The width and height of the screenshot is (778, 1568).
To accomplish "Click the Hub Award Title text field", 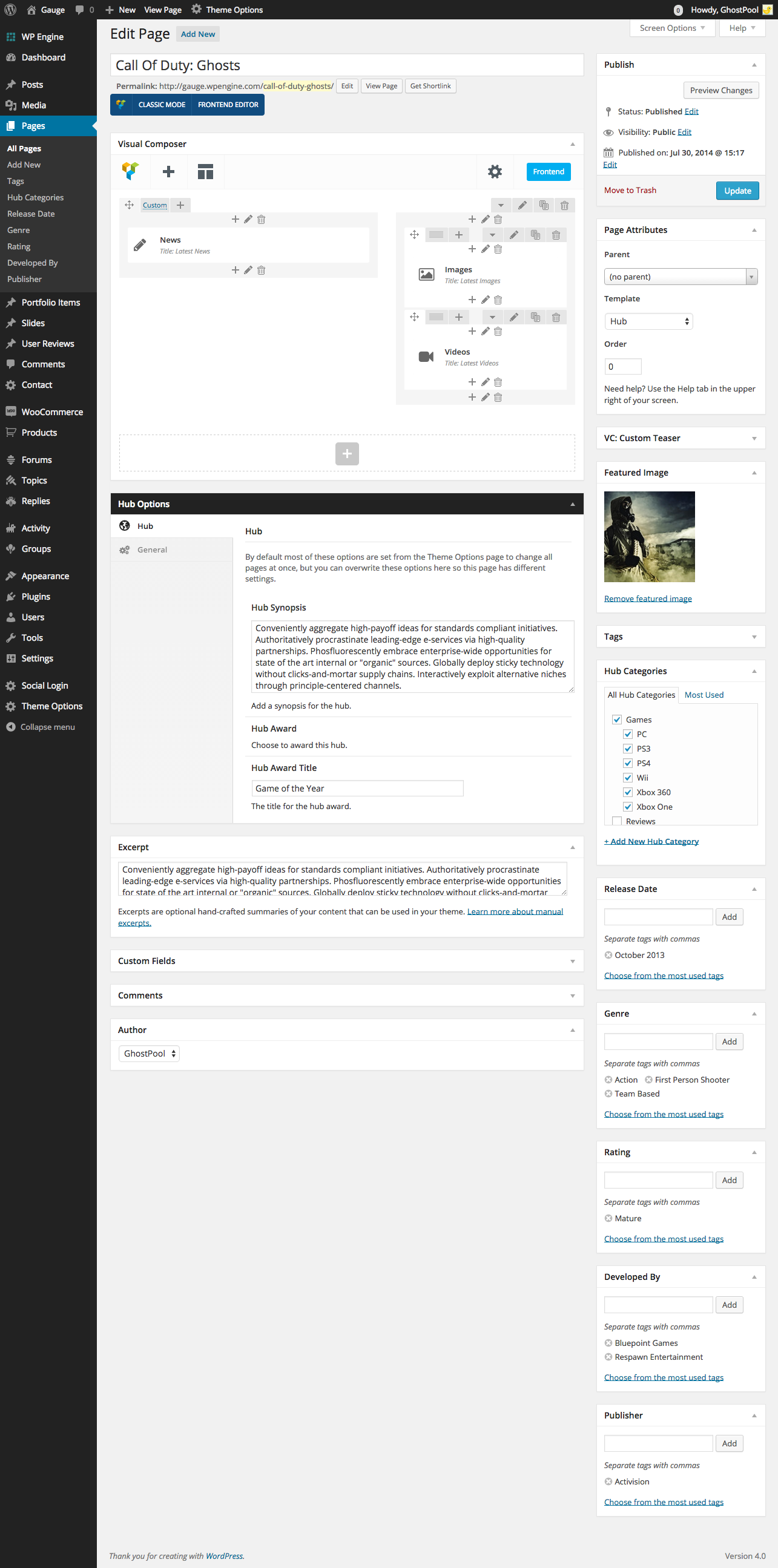I will (x=357, y=789).
